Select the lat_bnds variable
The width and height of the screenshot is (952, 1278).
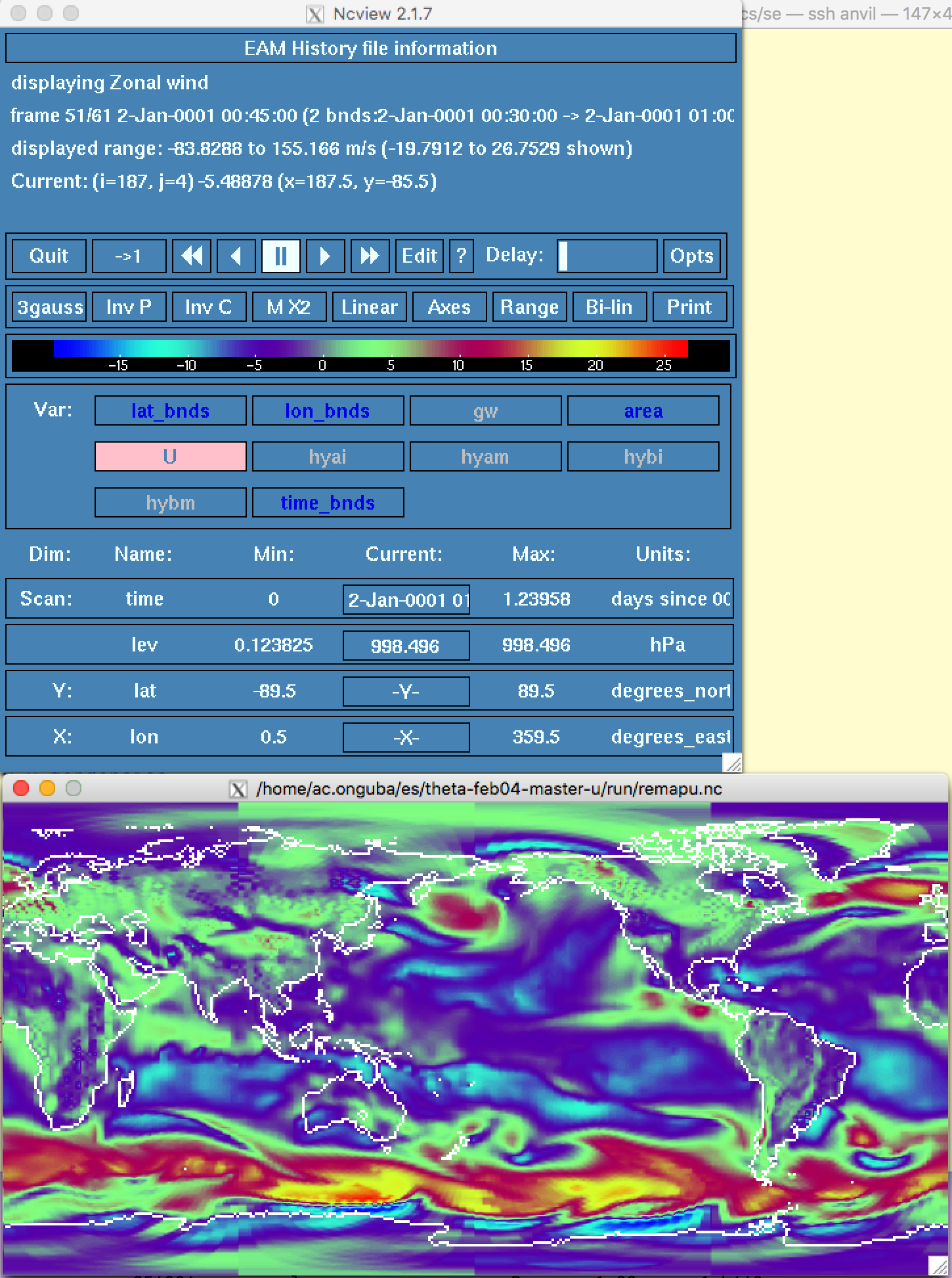(171, 410)
